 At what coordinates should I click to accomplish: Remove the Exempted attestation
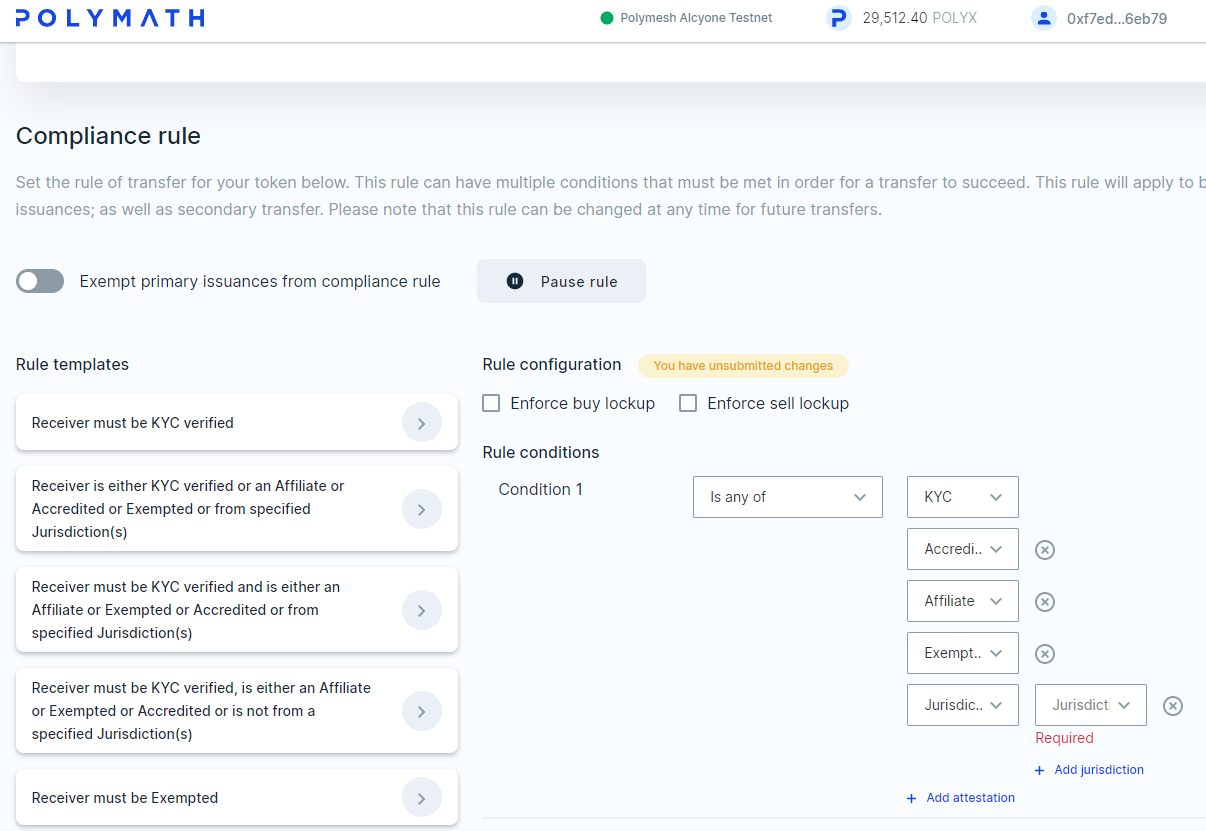pyautogui.click(x=1045, y=654)
